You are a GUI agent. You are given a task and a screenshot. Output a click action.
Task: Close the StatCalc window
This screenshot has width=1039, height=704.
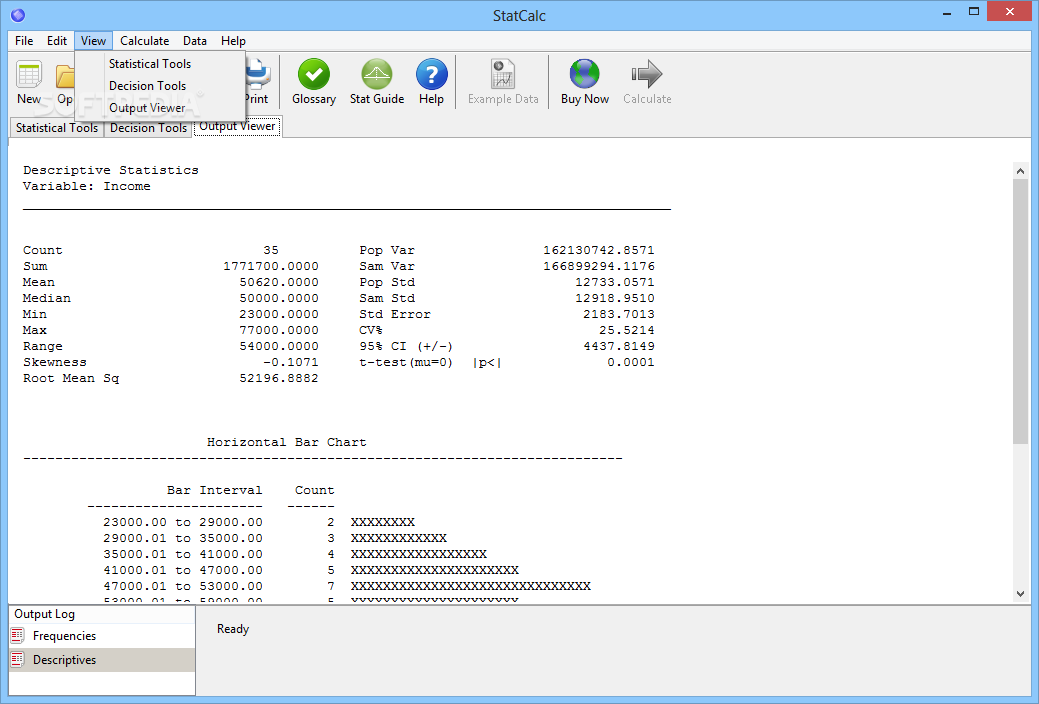pos(1009,11)
